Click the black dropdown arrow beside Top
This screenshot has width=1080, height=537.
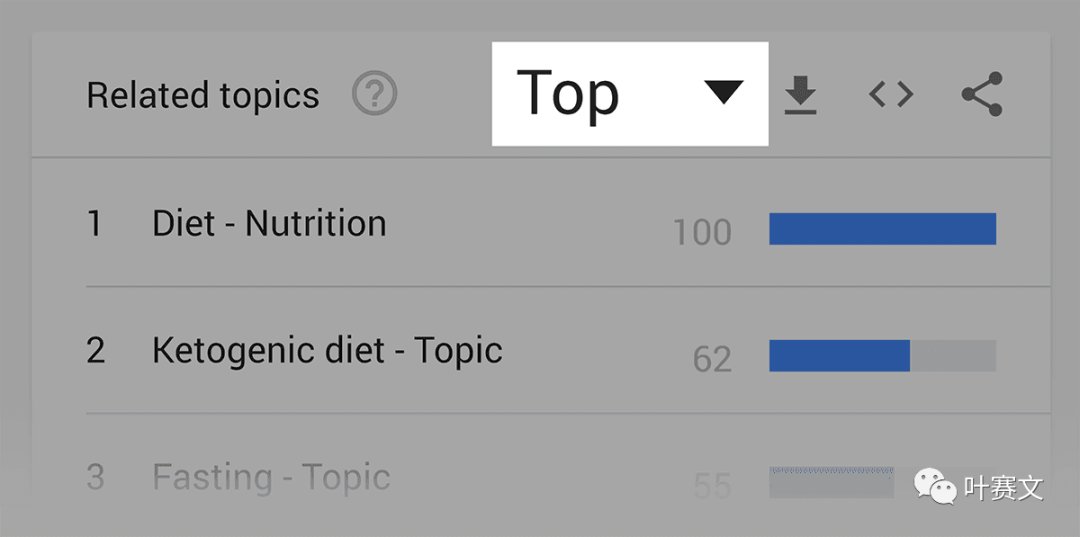723,92
